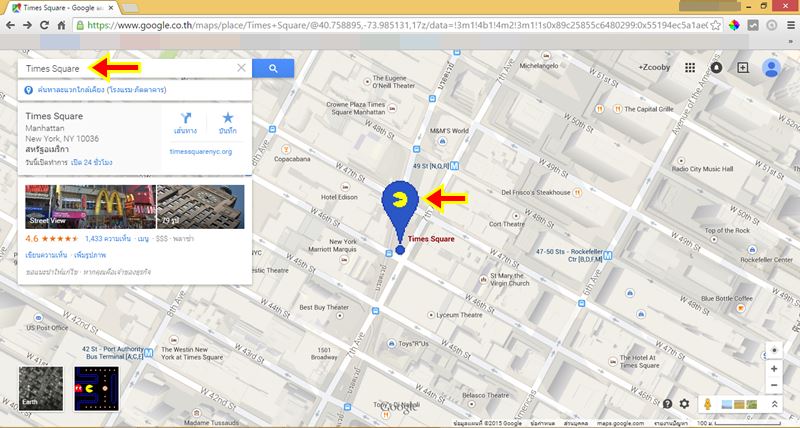Image resolution: width=800 pixels, height=428 pixels.
Task: Open the Google apps grid icon
Action: [x=690, y=67]
